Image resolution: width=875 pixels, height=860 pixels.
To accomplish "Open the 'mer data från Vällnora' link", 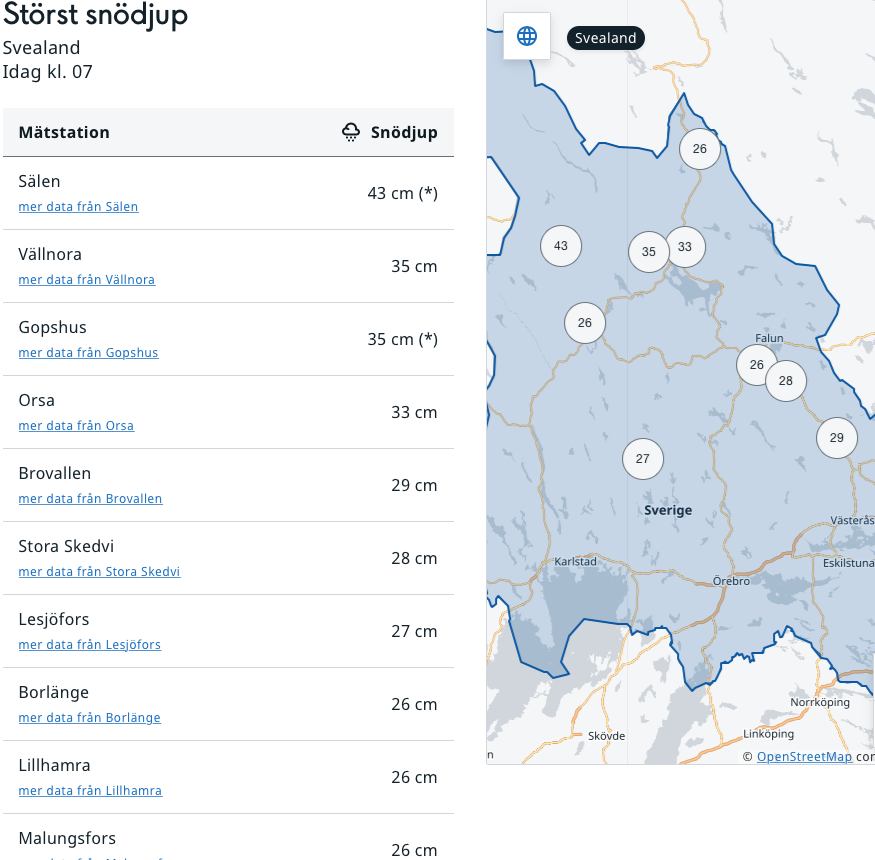I will coord(87,280).
